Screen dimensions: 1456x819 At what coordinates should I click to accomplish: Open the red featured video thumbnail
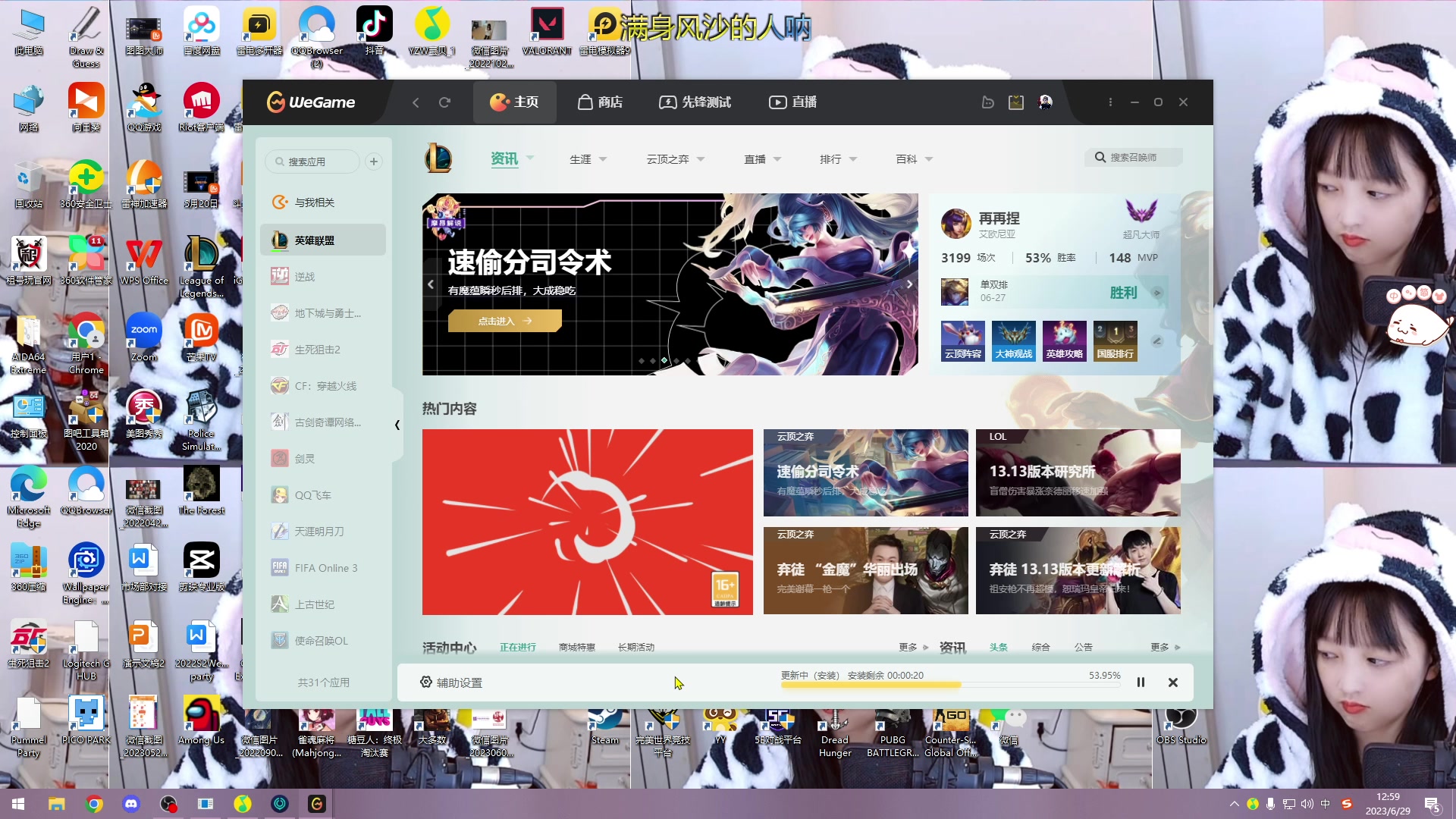pos(588,522)
